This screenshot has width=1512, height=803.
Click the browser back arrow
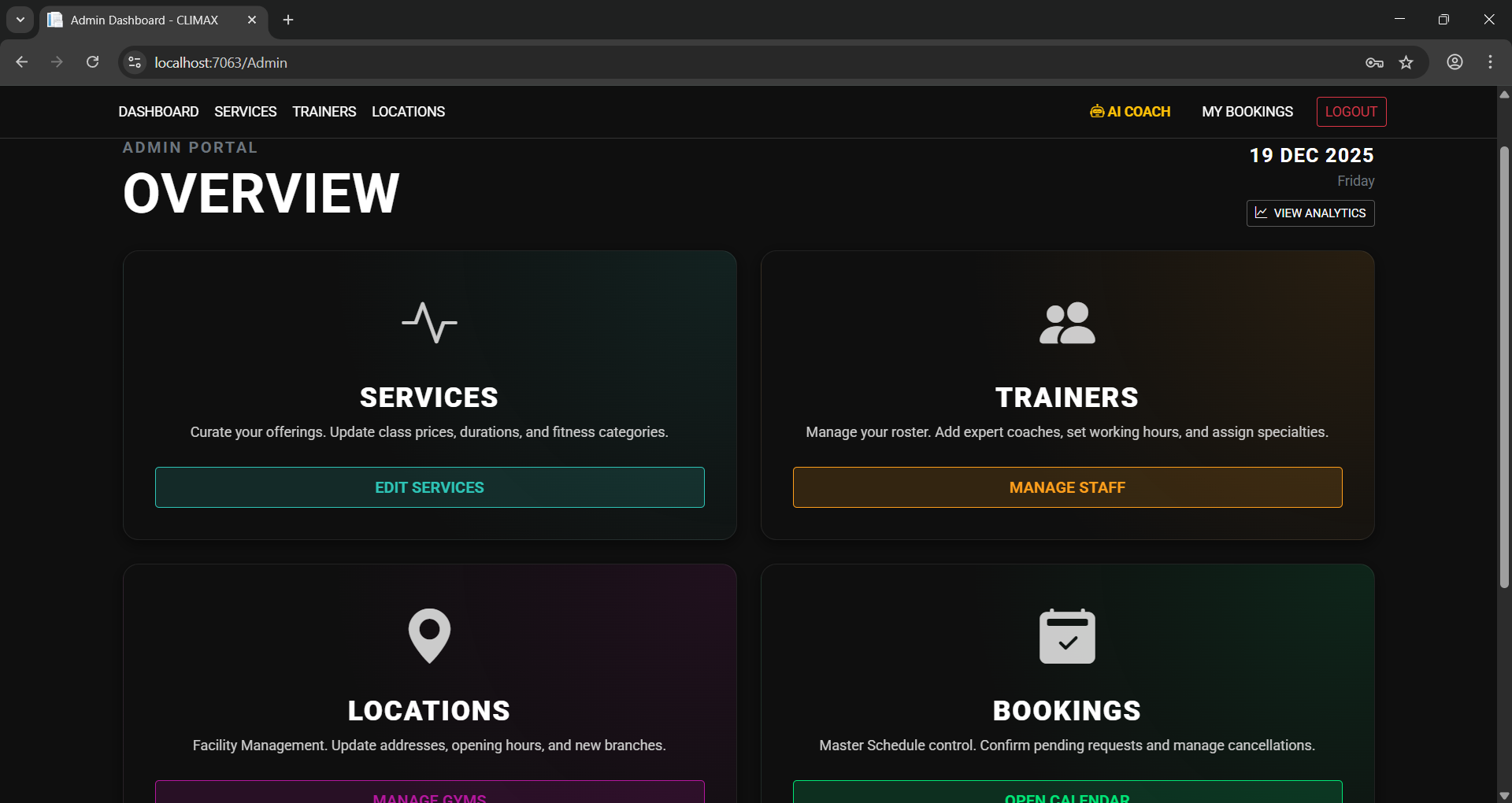(21, 62)
